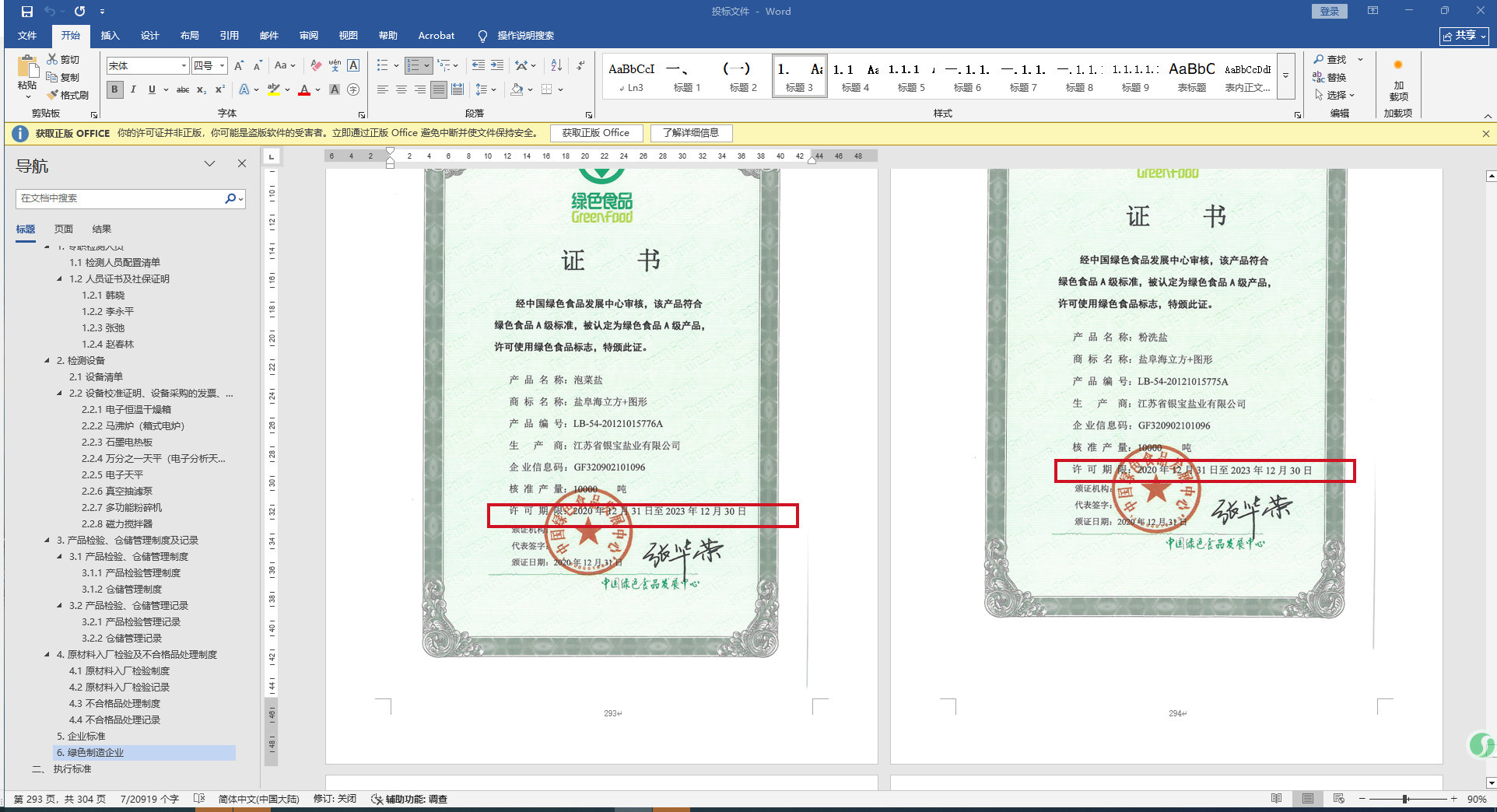Click the add-ins (加载项) icon
Viewport: 1497px width, 812px height.
[x=1398, y=79]
